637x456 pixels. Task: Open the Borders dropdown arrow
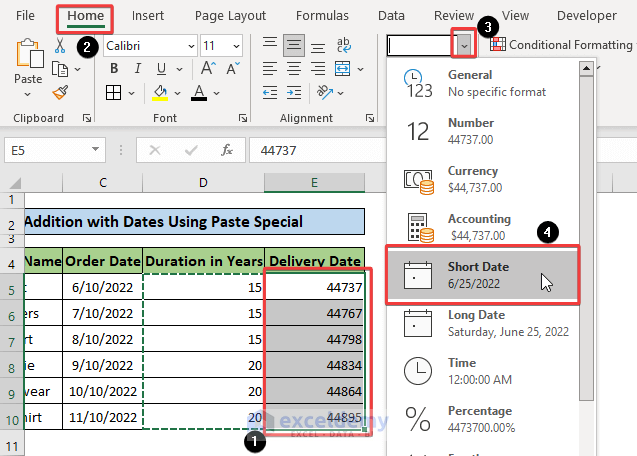(131, 93)
